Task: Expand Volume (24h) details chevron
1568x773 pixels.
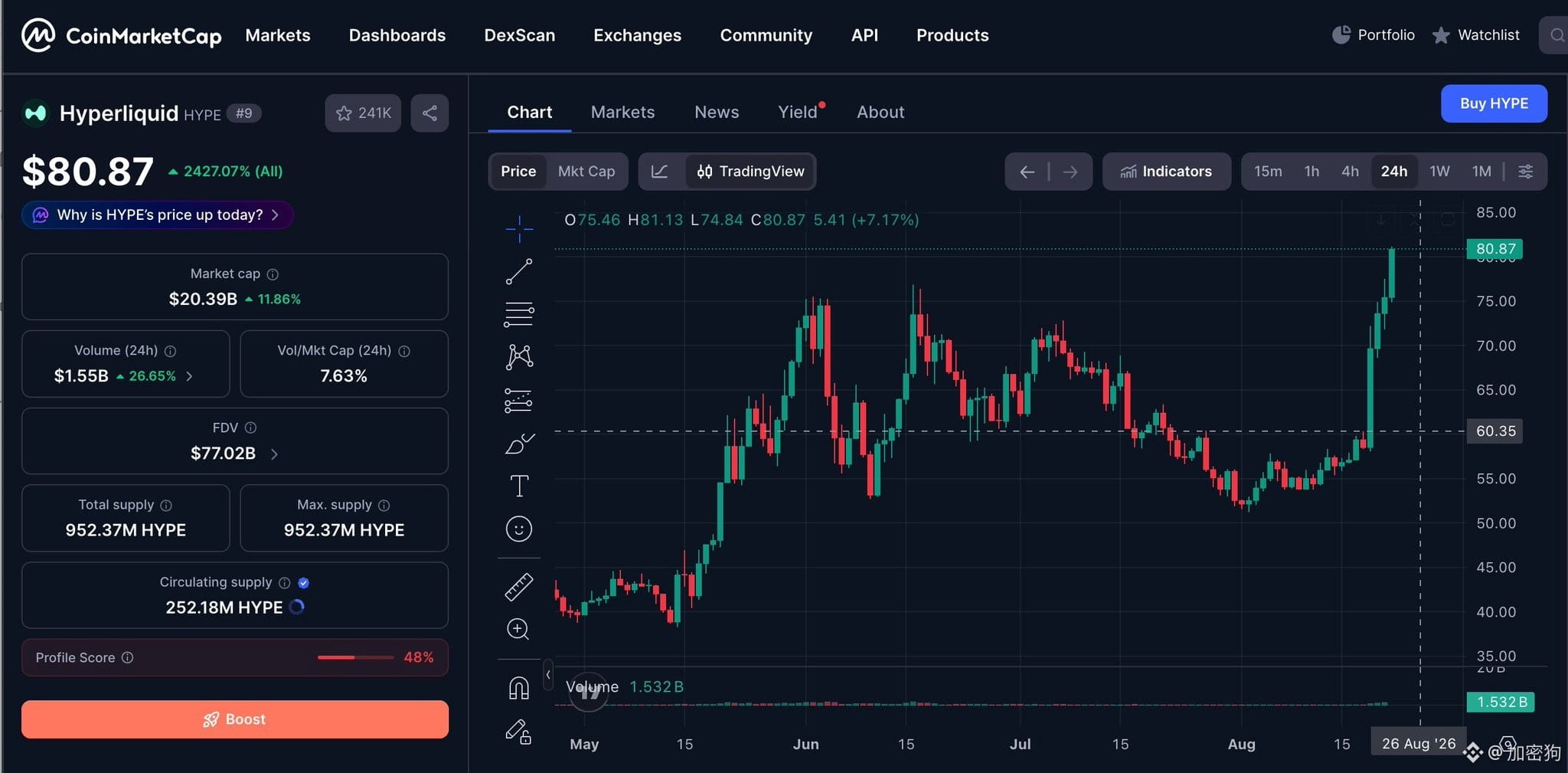Action: coord(189,376)
